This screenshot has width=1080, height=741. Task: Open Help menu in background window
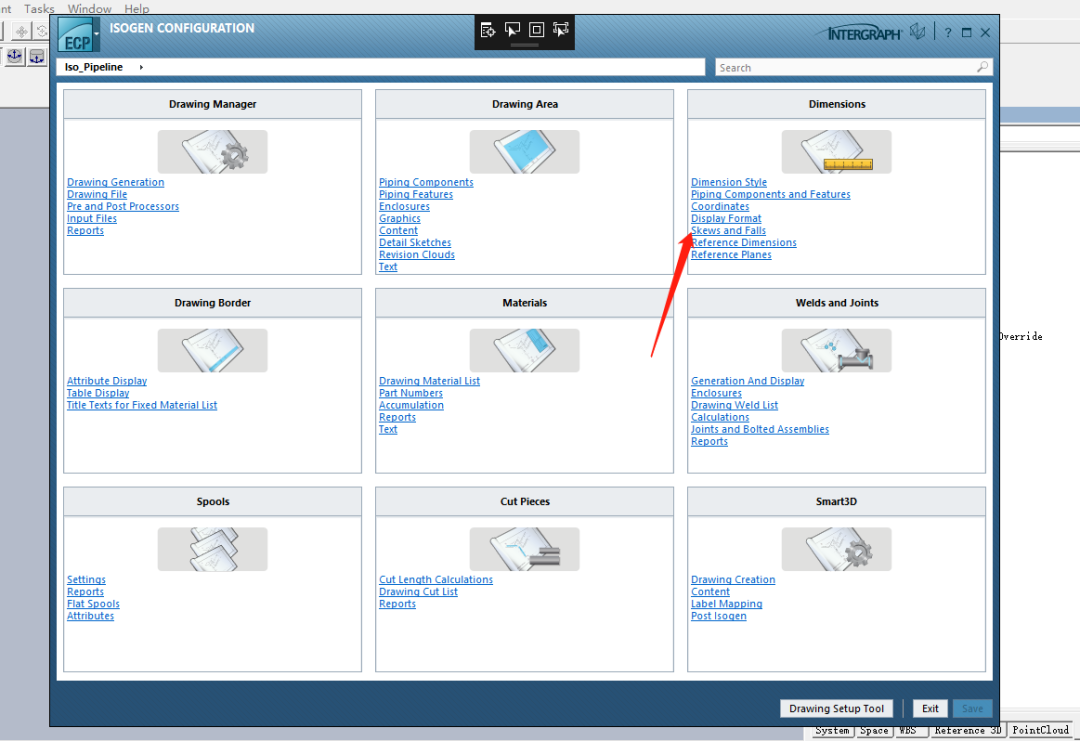pyautogui.click(x=136, y=8)
